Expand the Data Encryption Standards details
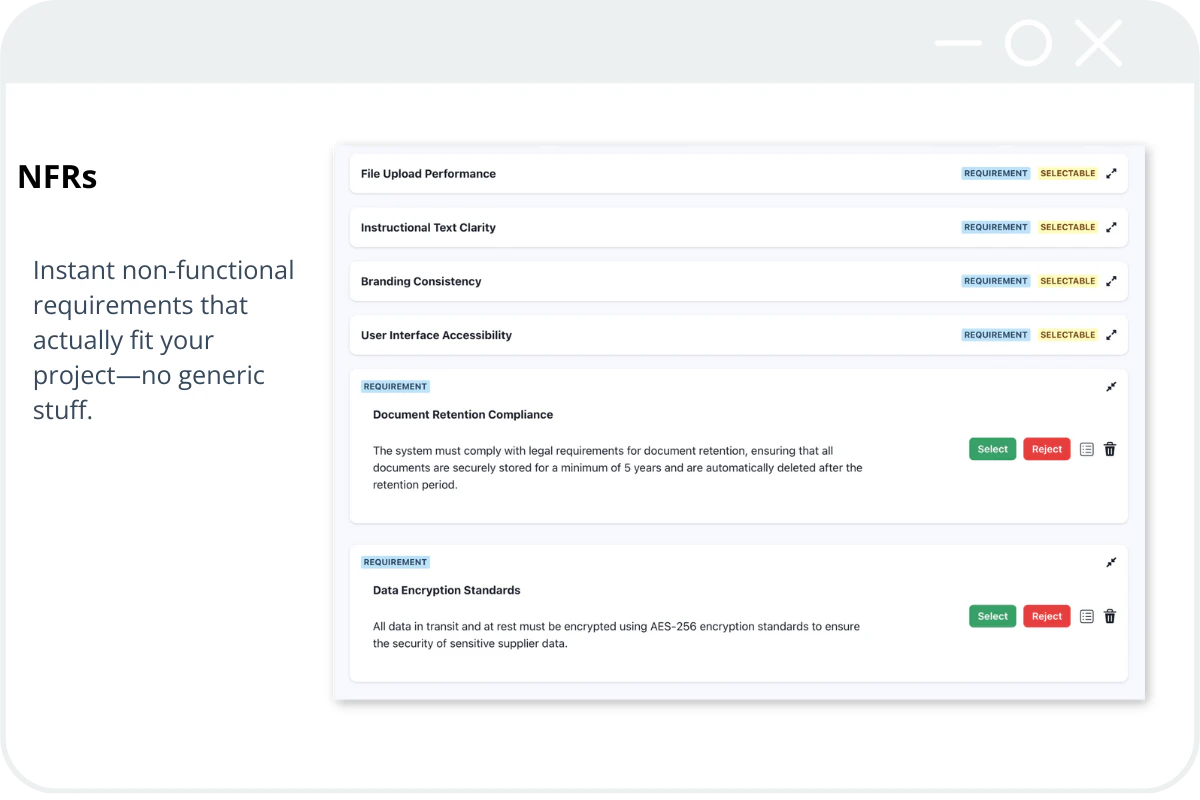Viewport: 1200px width, 800px height. [x=1111, y=562]
